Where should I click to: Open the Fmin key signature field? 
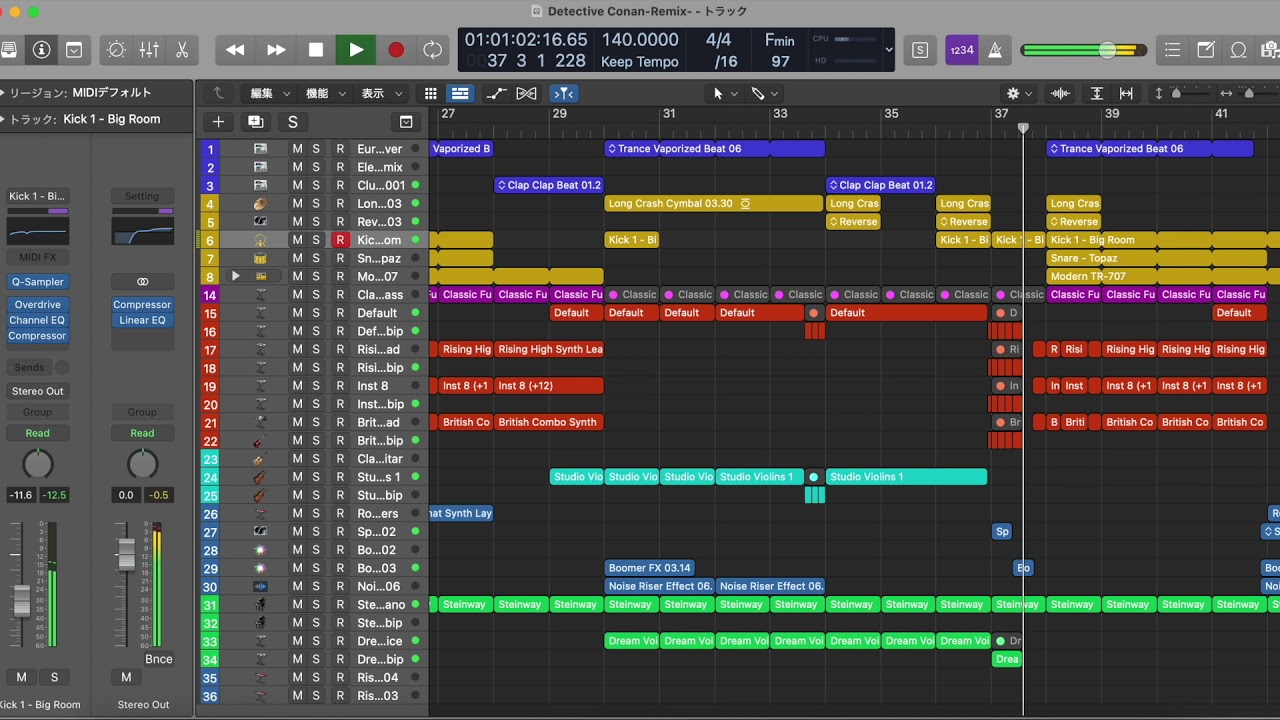click(x=779, y=40)
